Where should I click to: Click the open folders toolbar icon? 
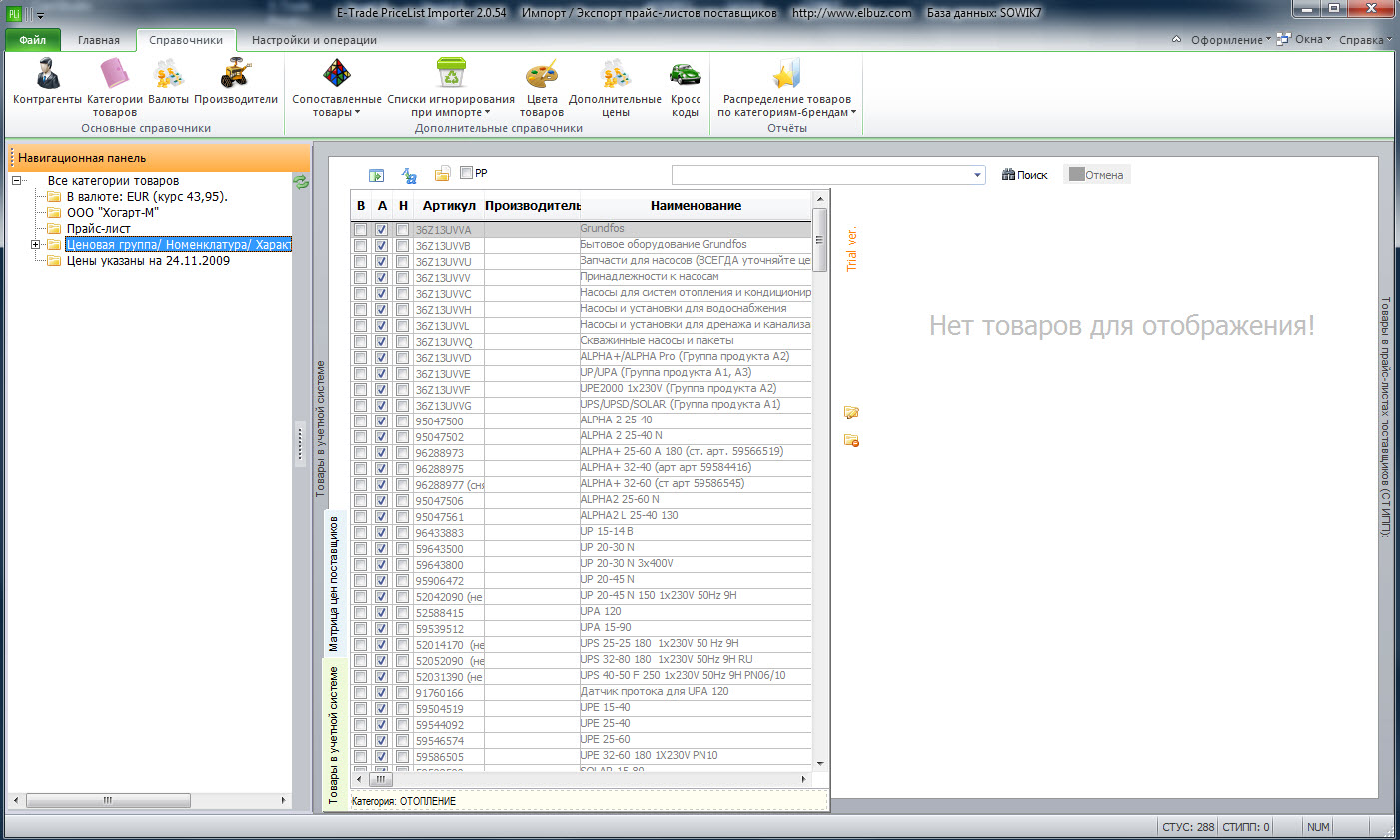click(x=442, y=174)
